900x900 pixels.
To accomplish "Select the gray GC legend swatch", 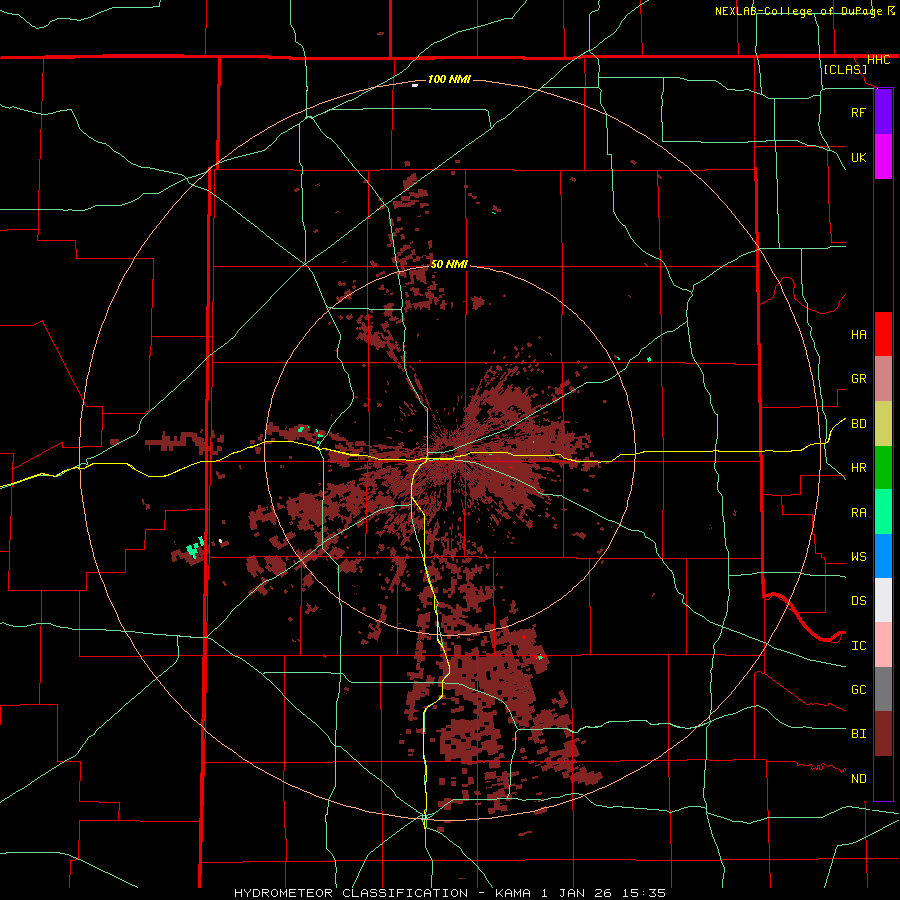I will tap(883, 689).
